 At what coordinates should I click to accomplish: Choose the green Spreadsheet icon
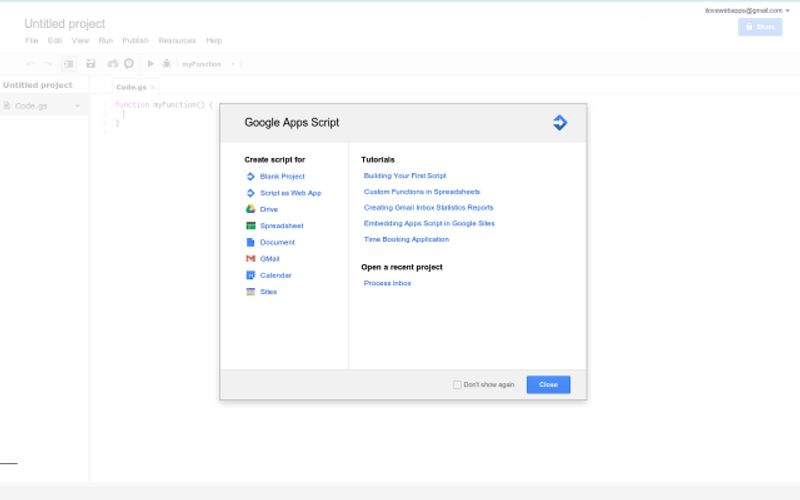[x=251, y=226]
